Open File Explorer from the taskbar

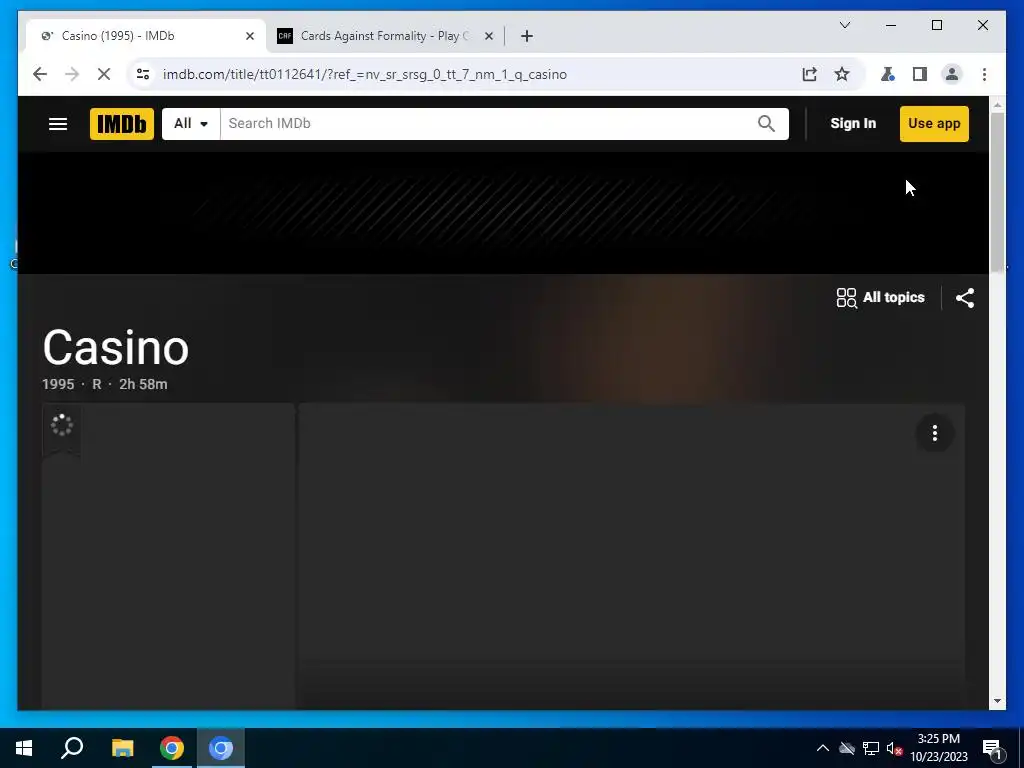click(x=122, y=748)
